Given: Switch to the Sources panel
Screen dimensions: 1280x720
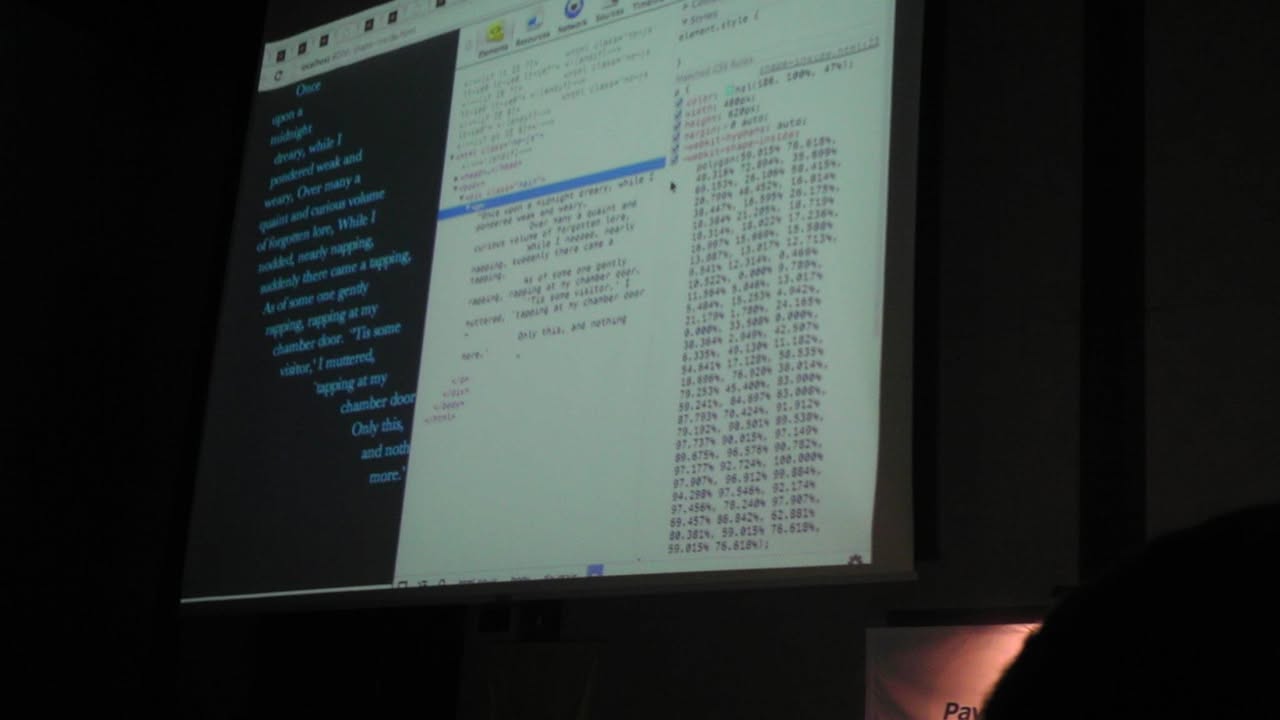Looking at the screenshot, I should click(609, 12).
